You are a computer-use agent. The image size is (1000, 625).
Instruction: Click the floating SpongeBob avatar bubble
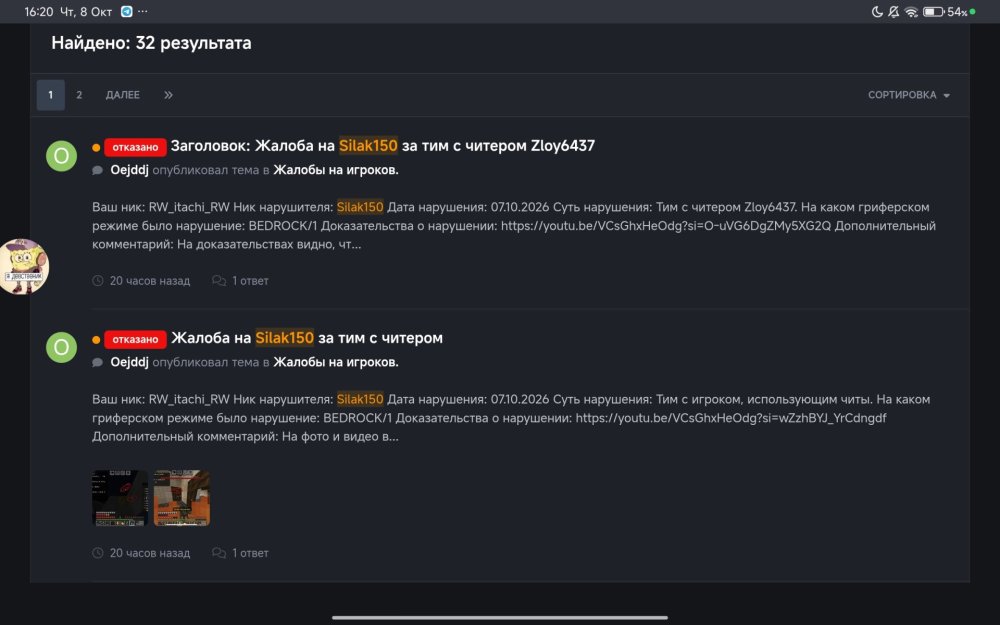24,267
